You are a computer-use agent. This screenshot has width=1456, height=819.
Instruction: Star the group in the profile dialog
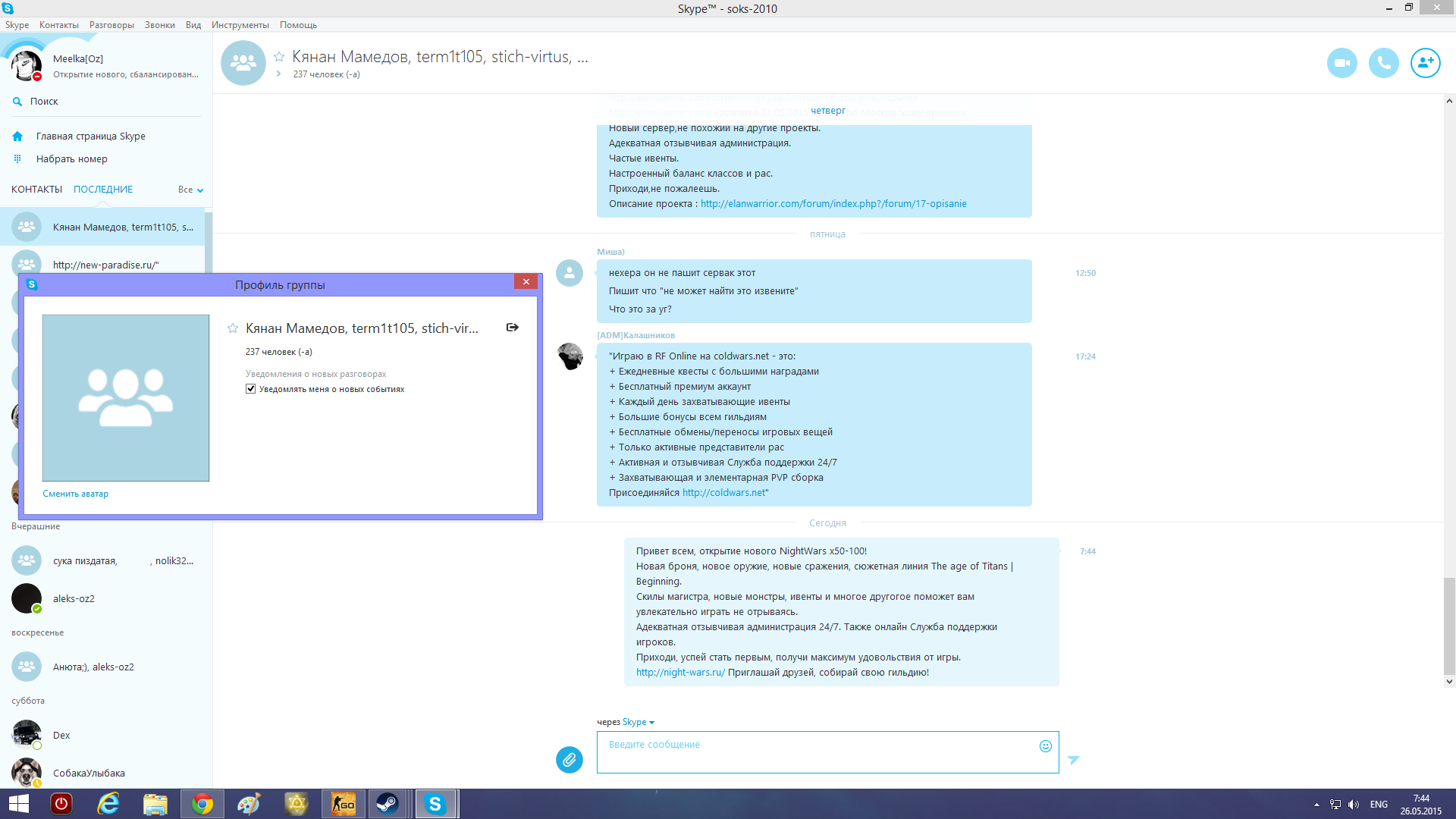coord(233,328)
